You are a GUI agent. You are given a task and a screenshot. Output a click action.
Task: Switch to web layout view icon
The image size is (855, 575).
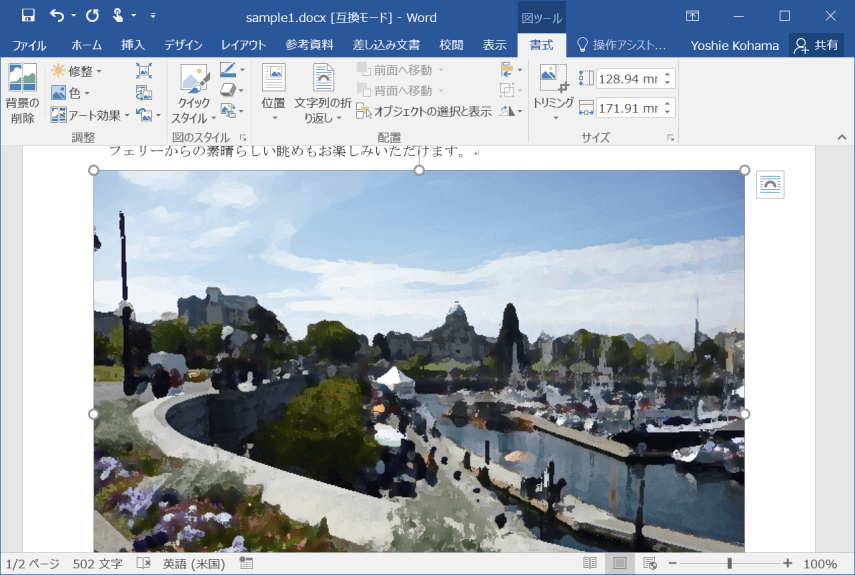649,563
